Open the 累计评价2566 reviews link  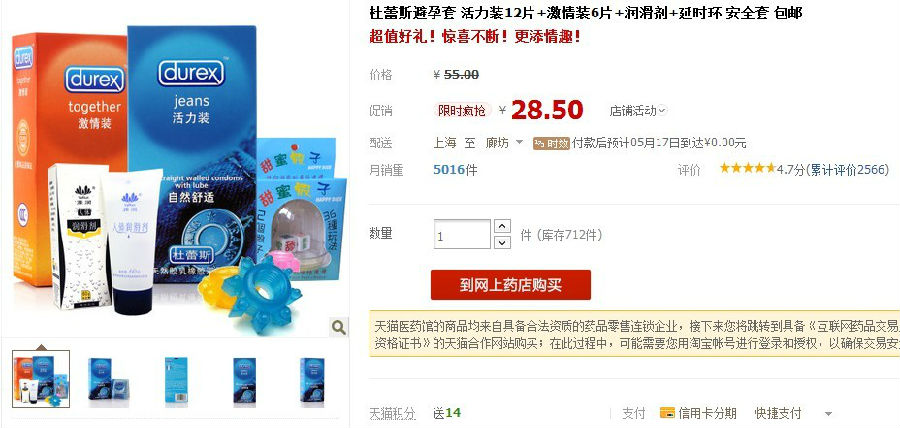pyautogui.click(x=848, y=169)
